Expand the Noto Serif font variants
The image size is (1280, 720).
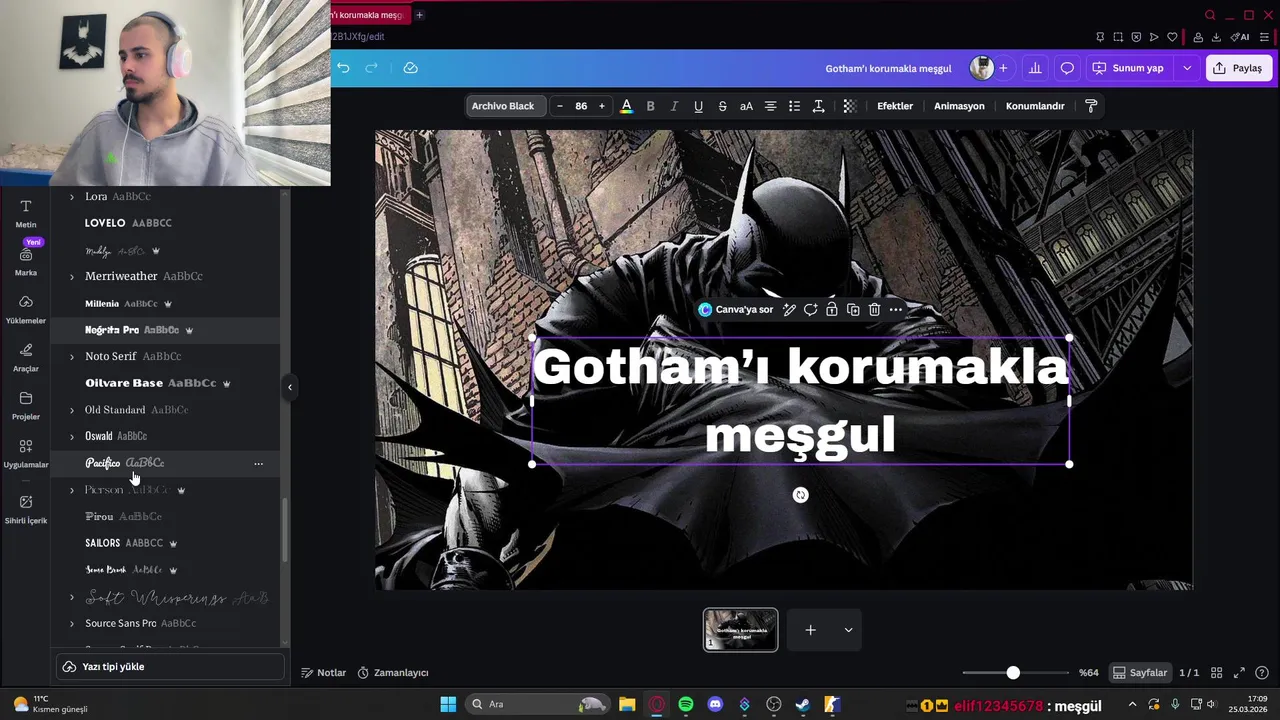click(x=71, y=357)
